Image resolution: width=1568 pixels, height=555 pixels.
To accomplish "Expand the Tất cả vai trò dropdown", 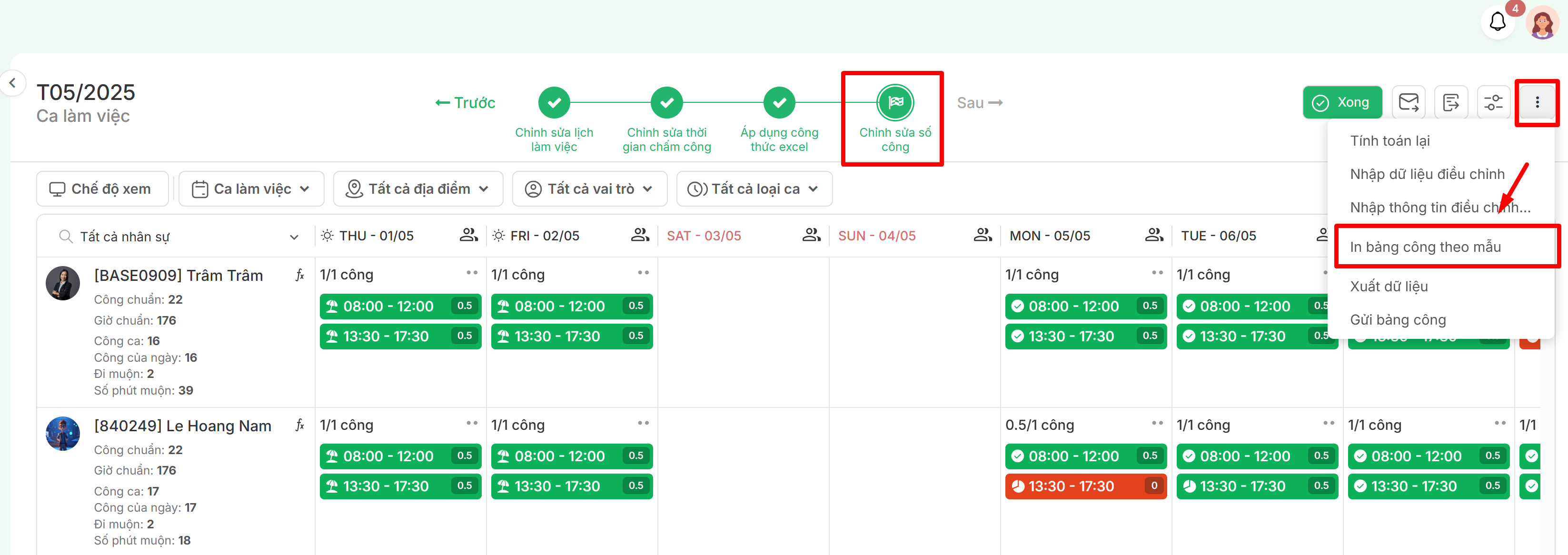I will [589, 189].
